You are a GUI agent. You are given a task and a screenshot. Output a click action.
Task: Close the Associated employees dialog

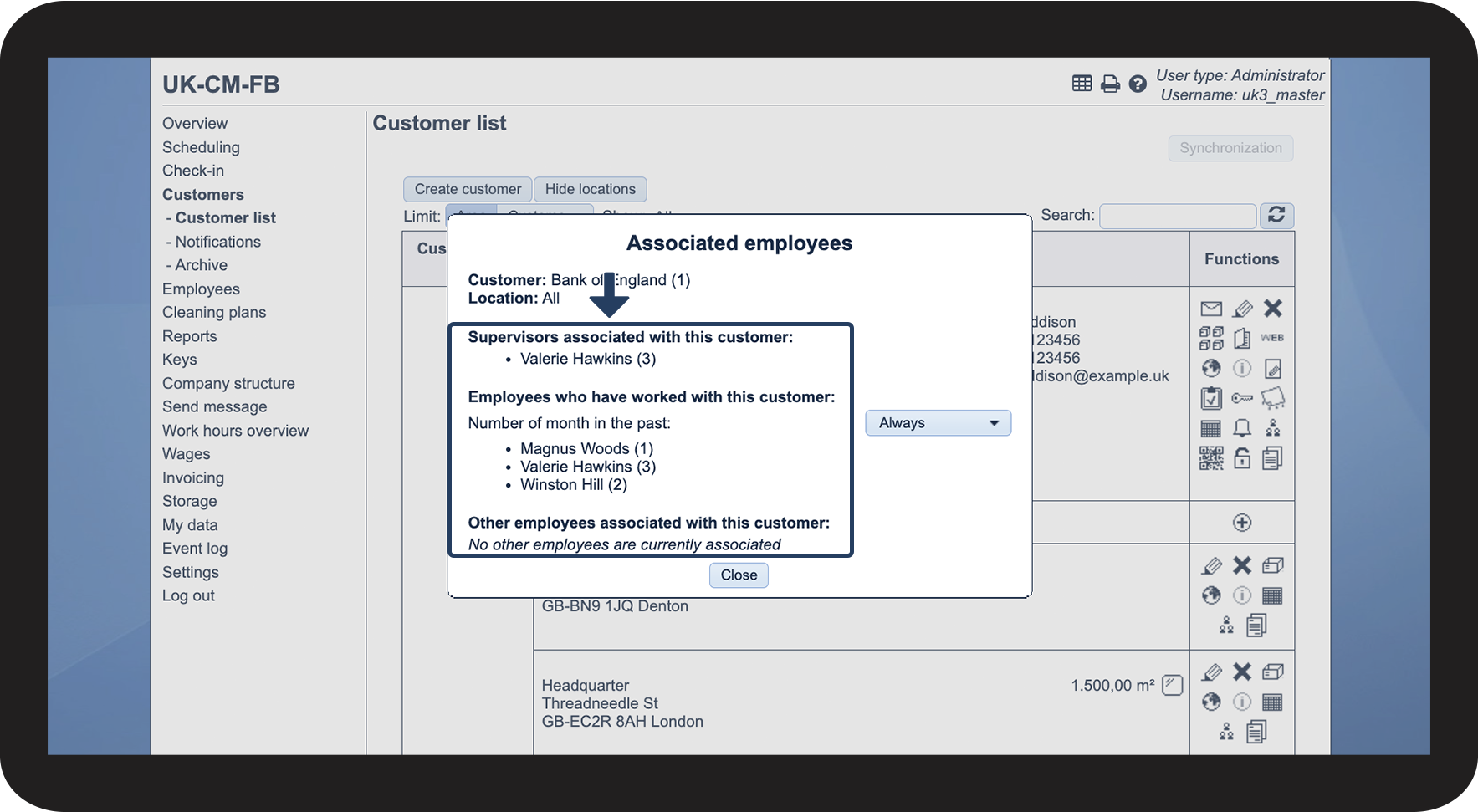point(739,575)
